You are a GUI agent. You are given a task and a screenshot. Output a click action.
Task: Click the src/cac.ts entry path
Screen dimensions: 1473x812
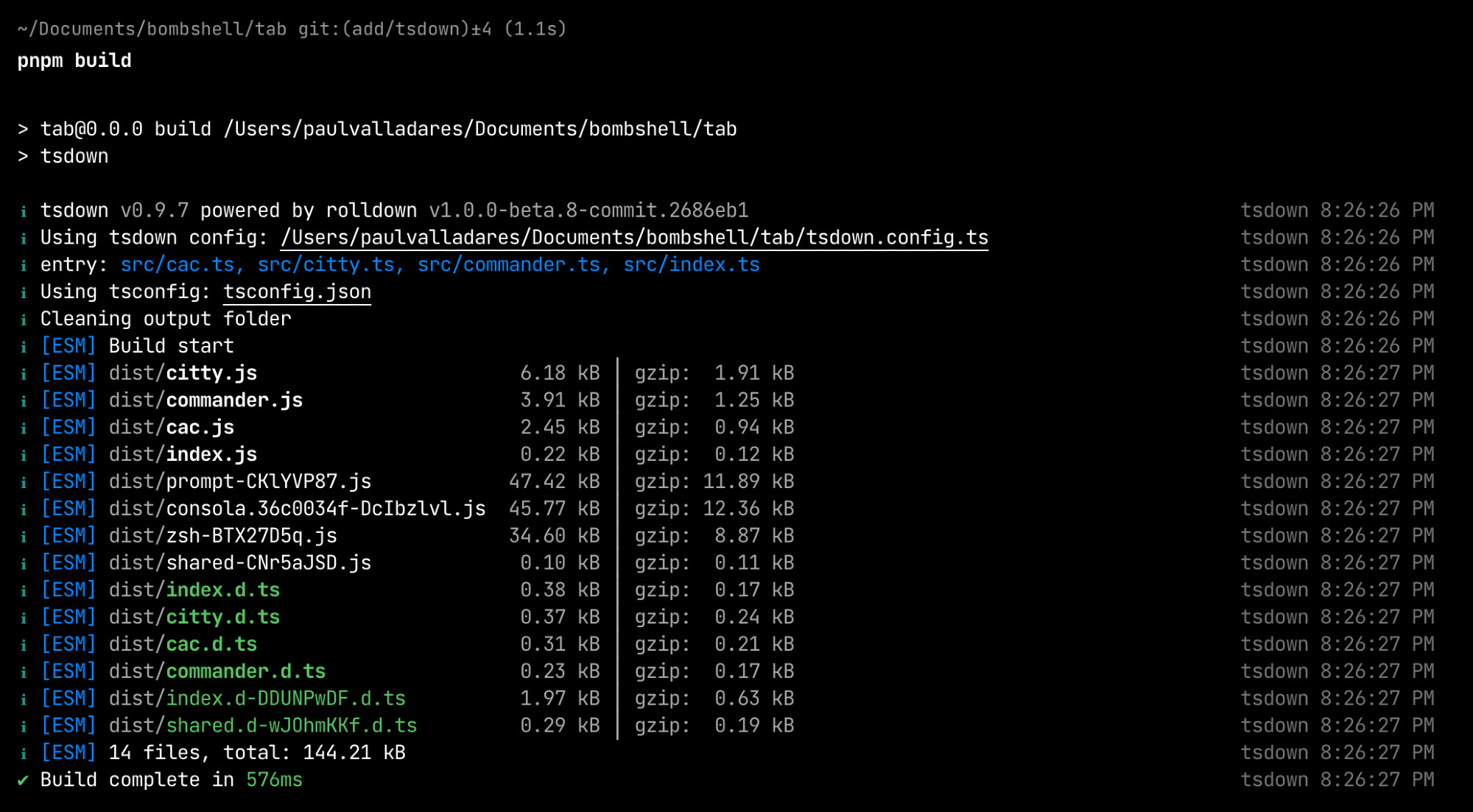point(177,265)
